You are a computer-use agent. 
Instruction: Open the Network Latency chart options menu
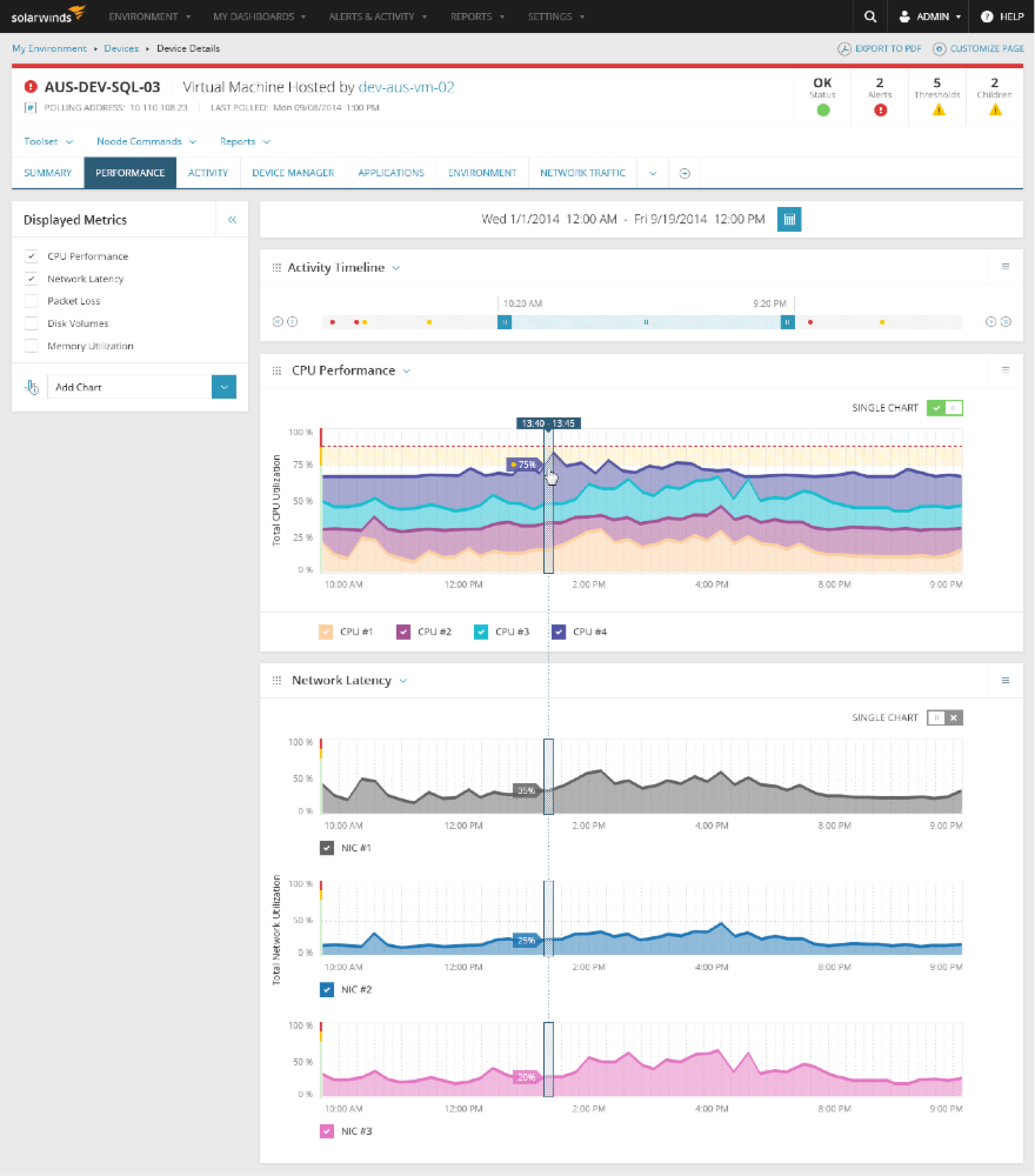tap(1006, 680)
